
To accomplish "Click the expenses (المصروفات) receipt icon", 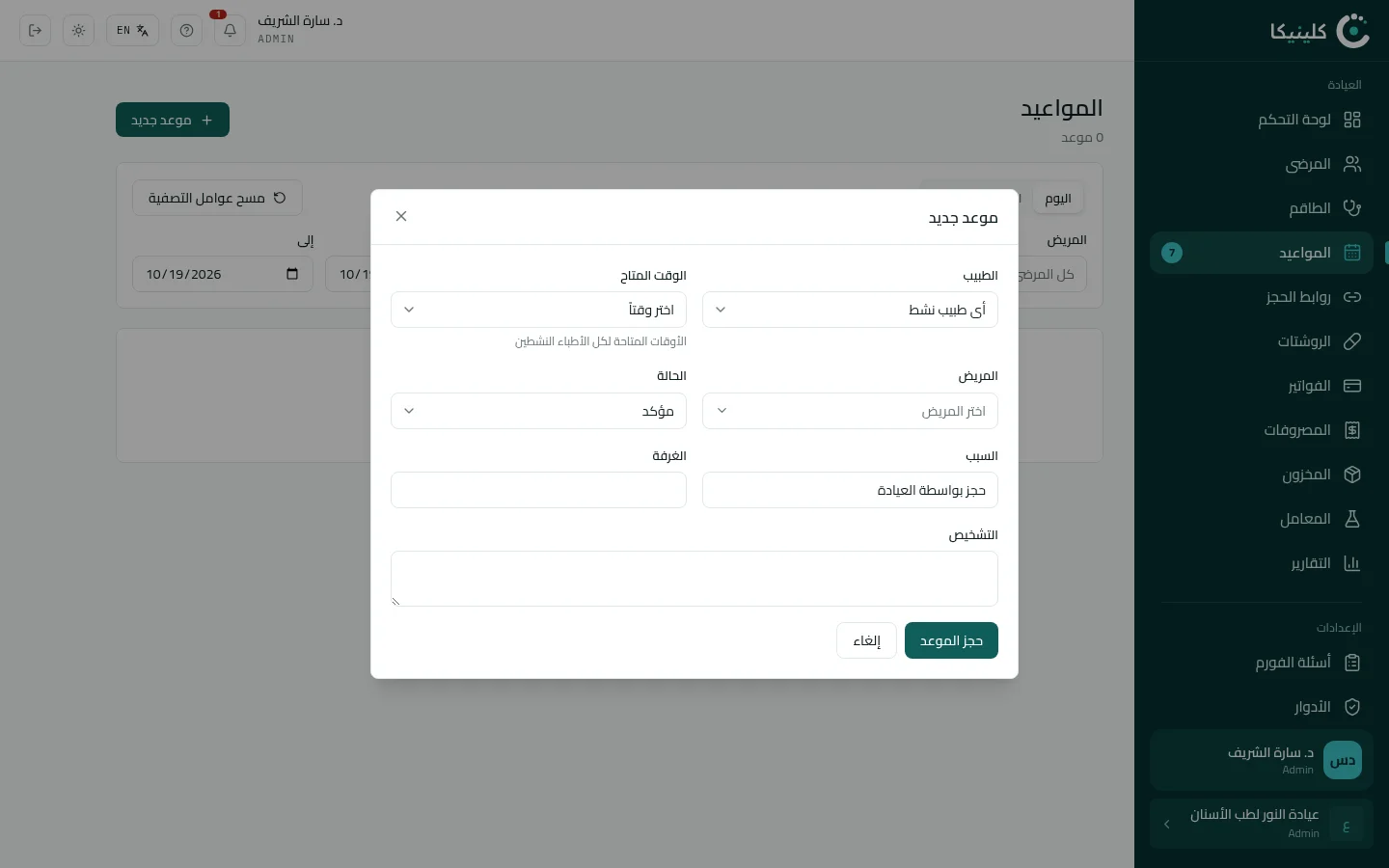I will pos(1352,430).
